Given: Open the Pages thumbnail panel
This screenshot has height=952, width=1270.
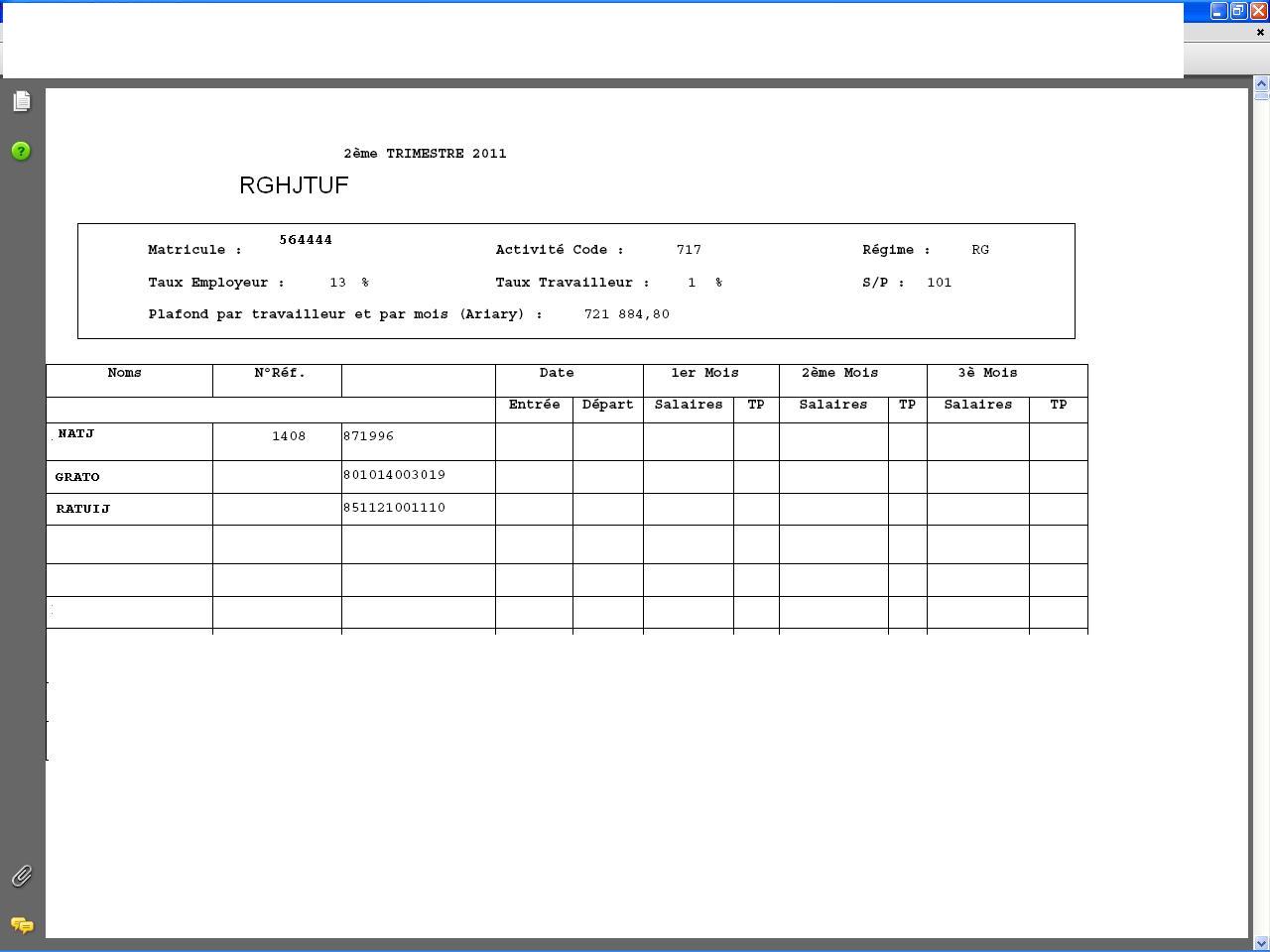Looking at the screenshot, I should 21,101.
